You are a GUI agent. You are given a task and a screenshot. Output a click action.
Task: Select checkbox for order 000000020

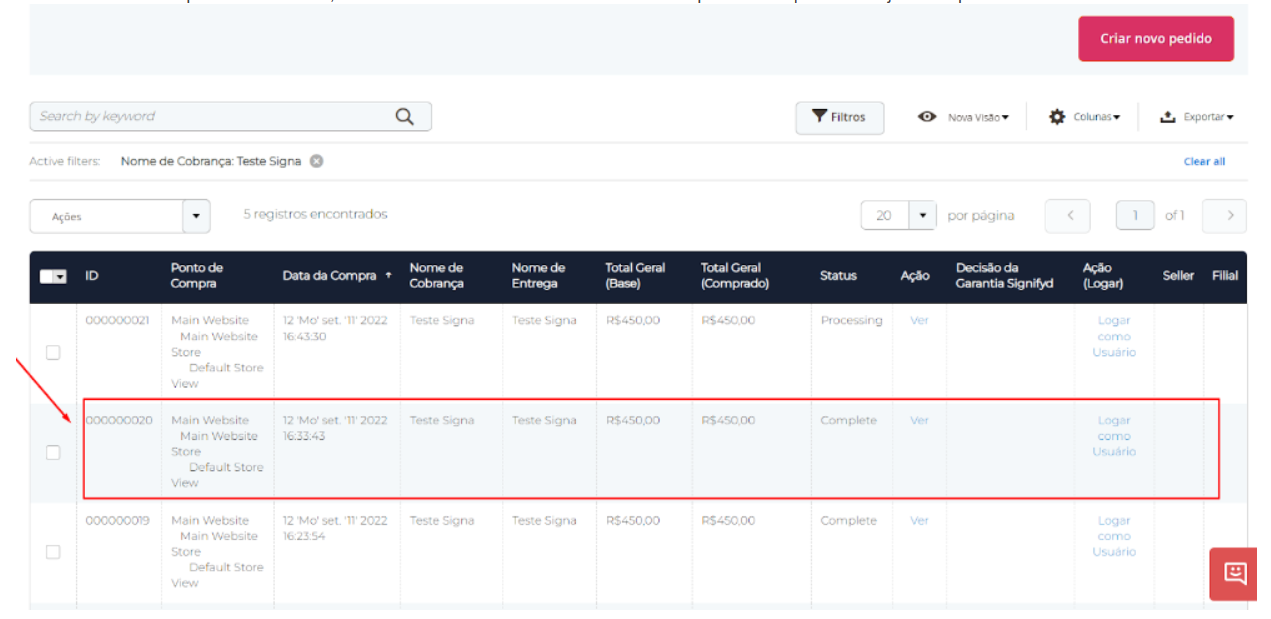click(53, 452)
